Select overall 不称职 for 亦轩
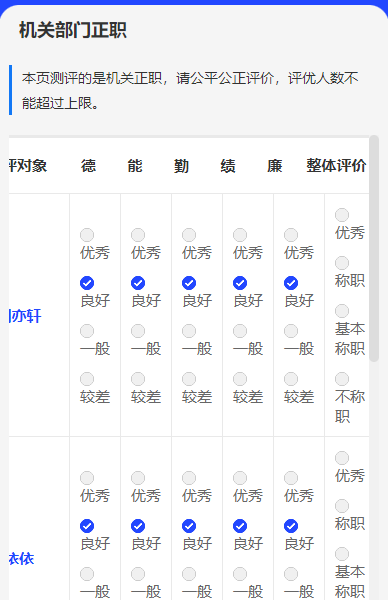This screenshot has height=600, width=388. point(342,379)
